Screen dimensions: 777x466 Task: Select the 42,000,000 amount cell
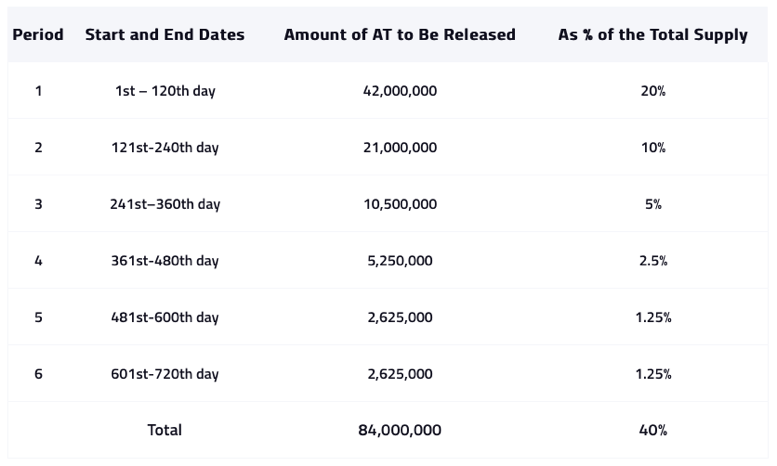(400, 91)
